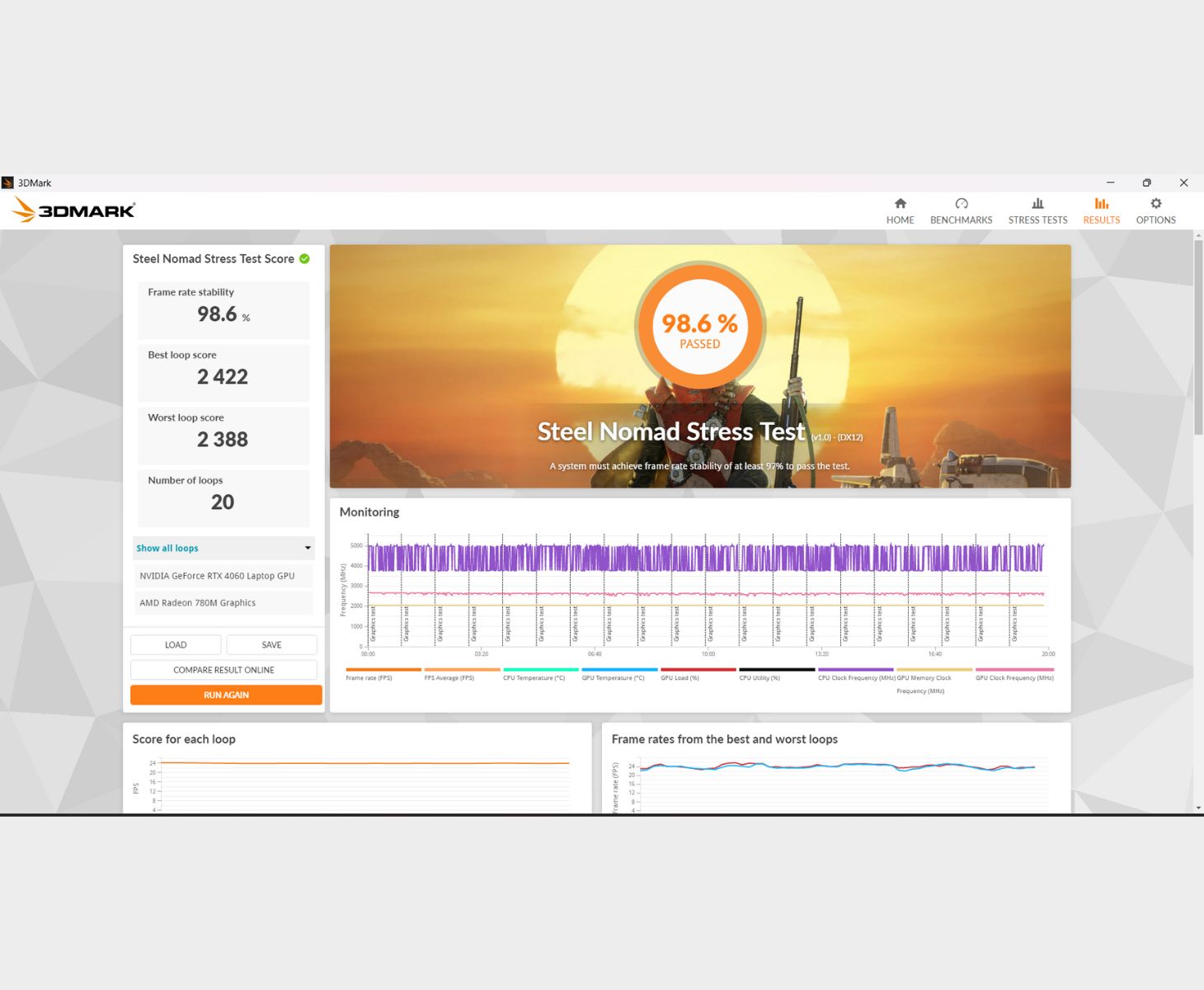Toggle GPU Temperature legend in chart
This screenshot has height=990, width=1204.
(619, 670)
